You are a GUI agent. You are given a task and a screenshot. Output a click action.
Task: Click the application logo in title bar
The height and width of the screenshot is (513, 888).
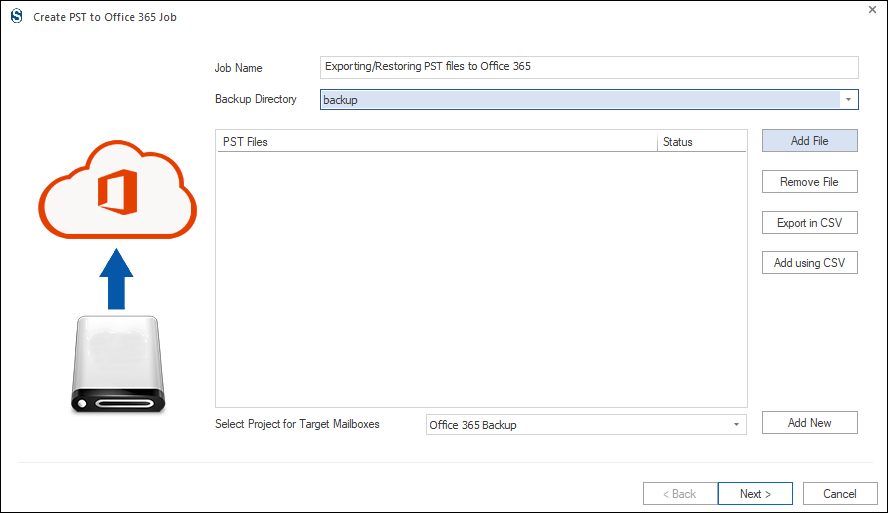(17, 16)
